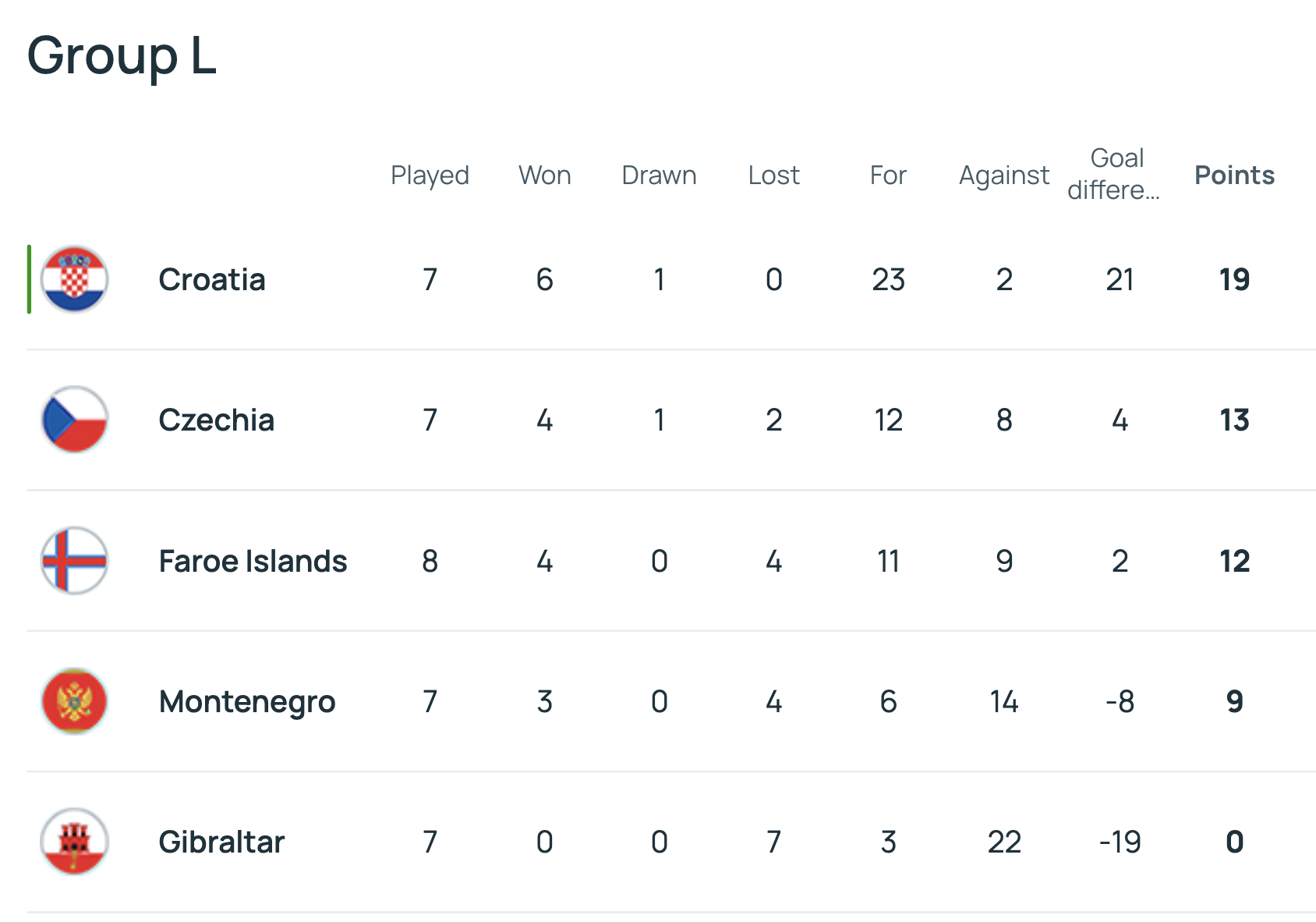Open the Croatia team link

coord(212,279)
